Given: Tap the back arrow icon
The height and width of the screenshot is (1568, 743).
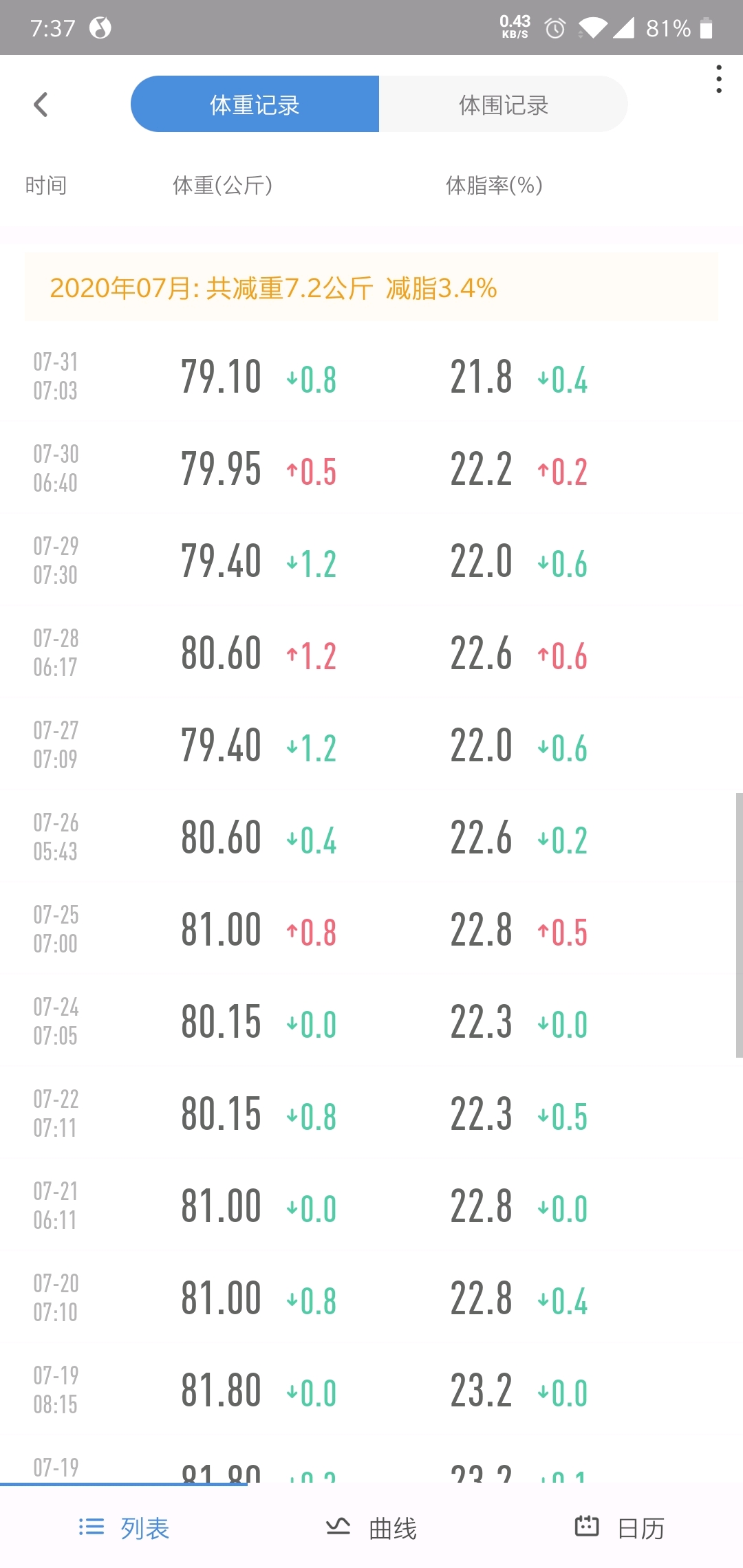Looking at the screenshot, I should coord(41,105).
